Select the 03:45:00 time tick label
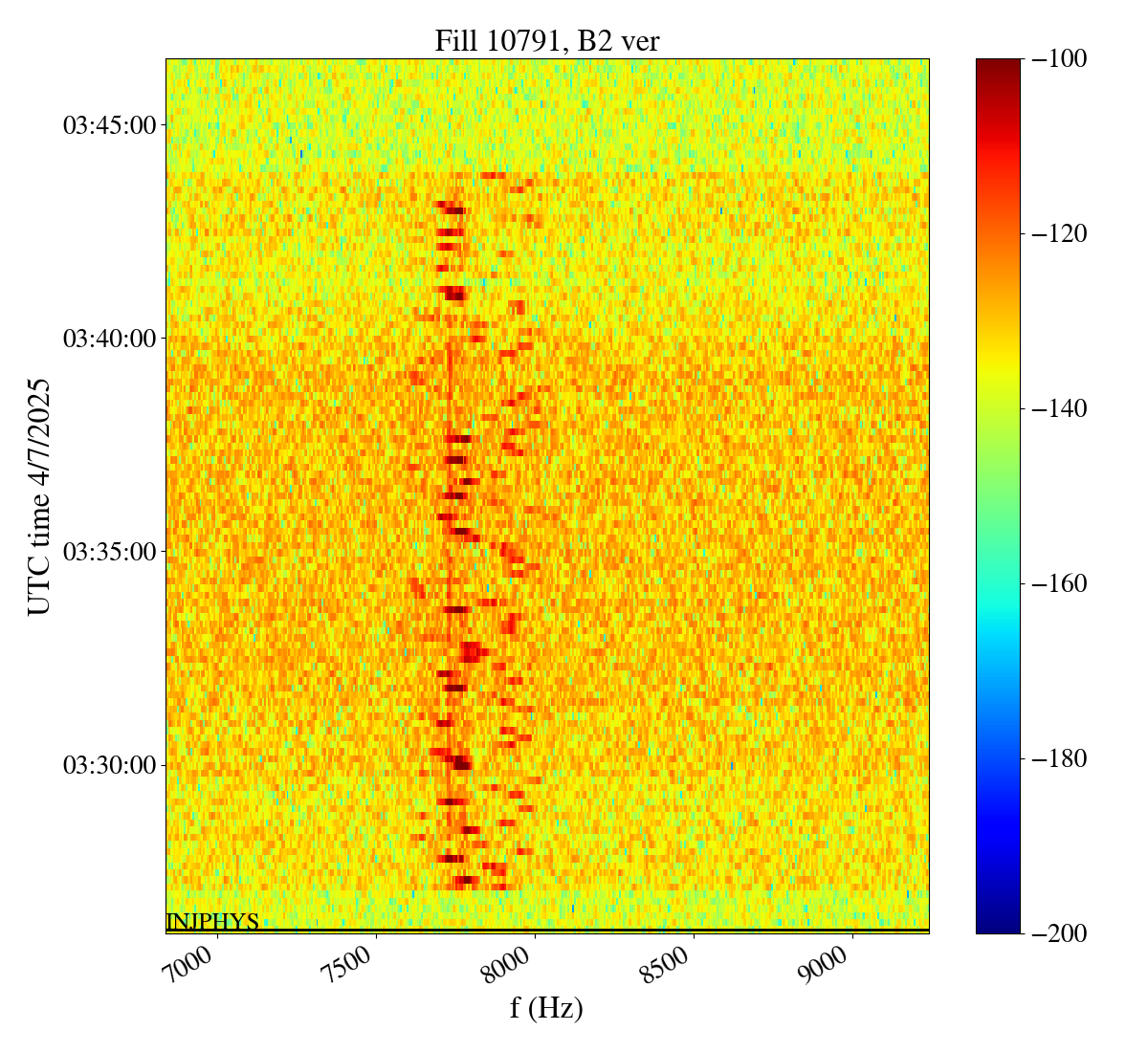 tap(109, 125)
